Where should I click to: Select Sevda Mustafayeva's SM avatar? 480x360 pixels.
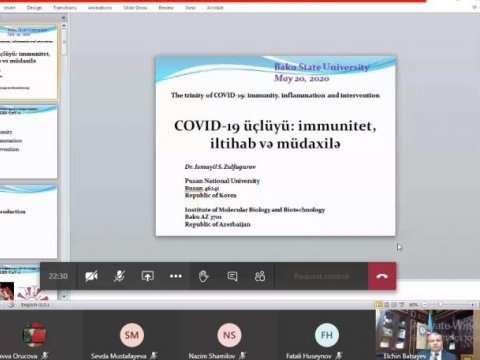132,335
